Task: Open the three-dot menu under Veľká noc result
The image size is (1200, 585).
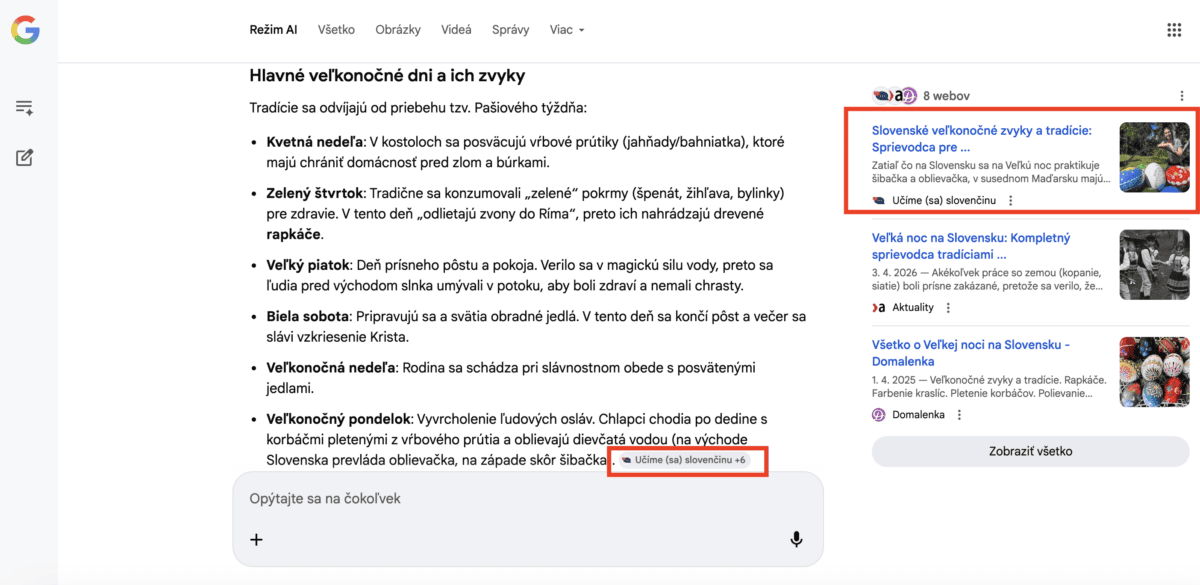Action: pos(946,307)
